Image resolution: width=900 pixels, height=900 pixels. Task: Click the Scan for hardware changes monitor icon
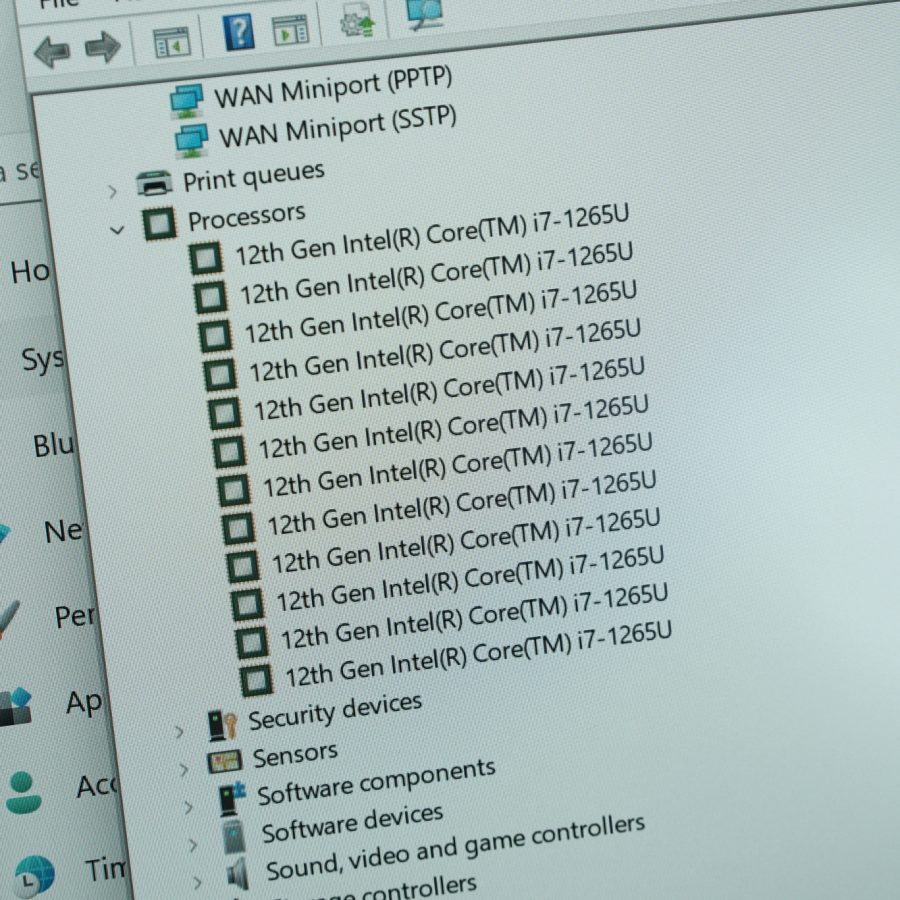[x=425, y=13]
